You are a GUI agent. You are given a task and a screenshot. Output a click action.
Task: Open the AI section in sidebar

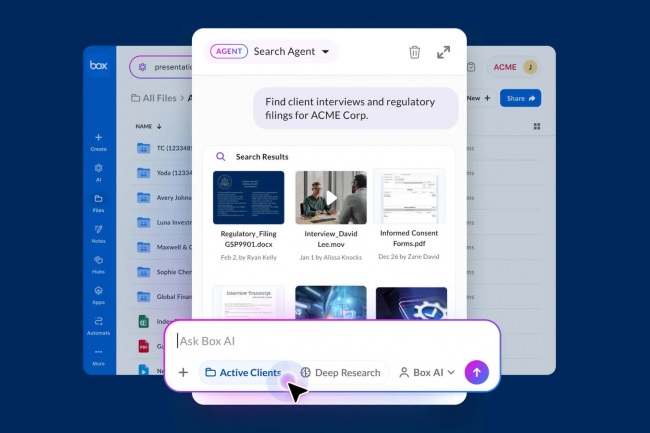[98, 172]
